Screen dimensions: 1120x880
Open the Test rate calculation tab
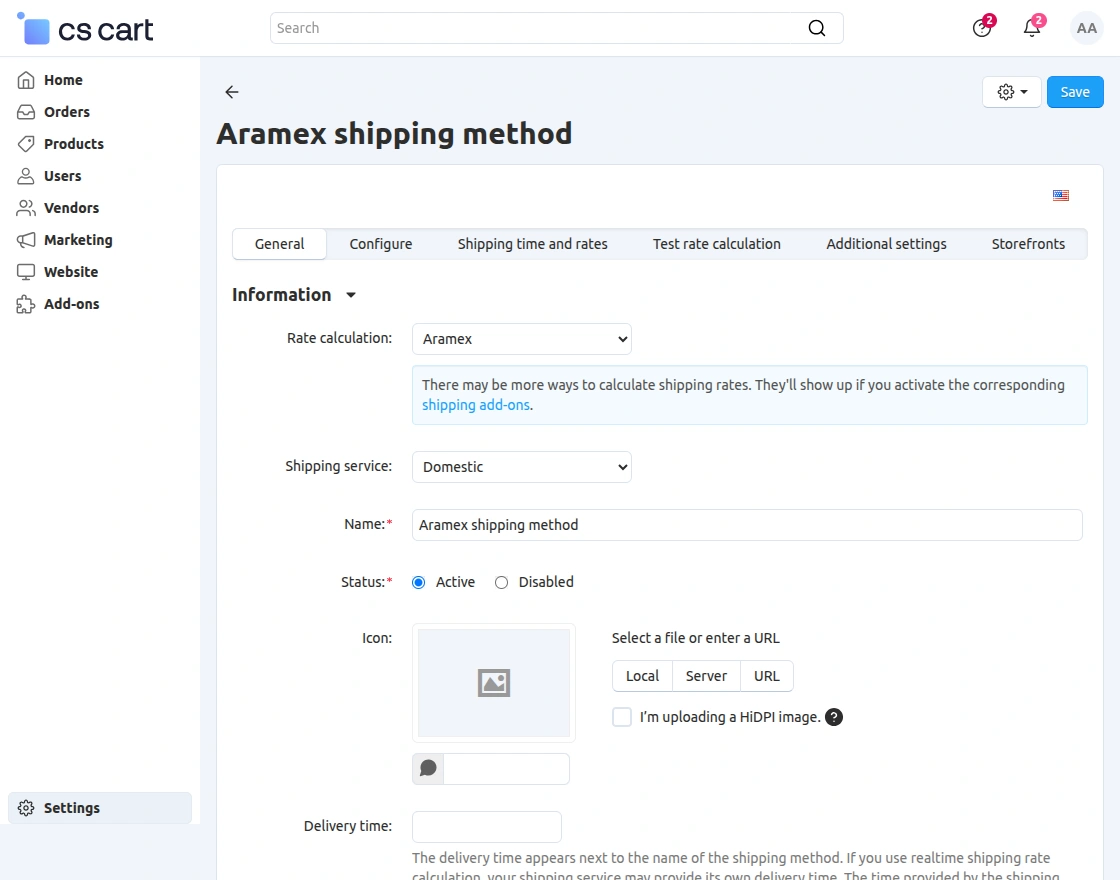[716, 244]
